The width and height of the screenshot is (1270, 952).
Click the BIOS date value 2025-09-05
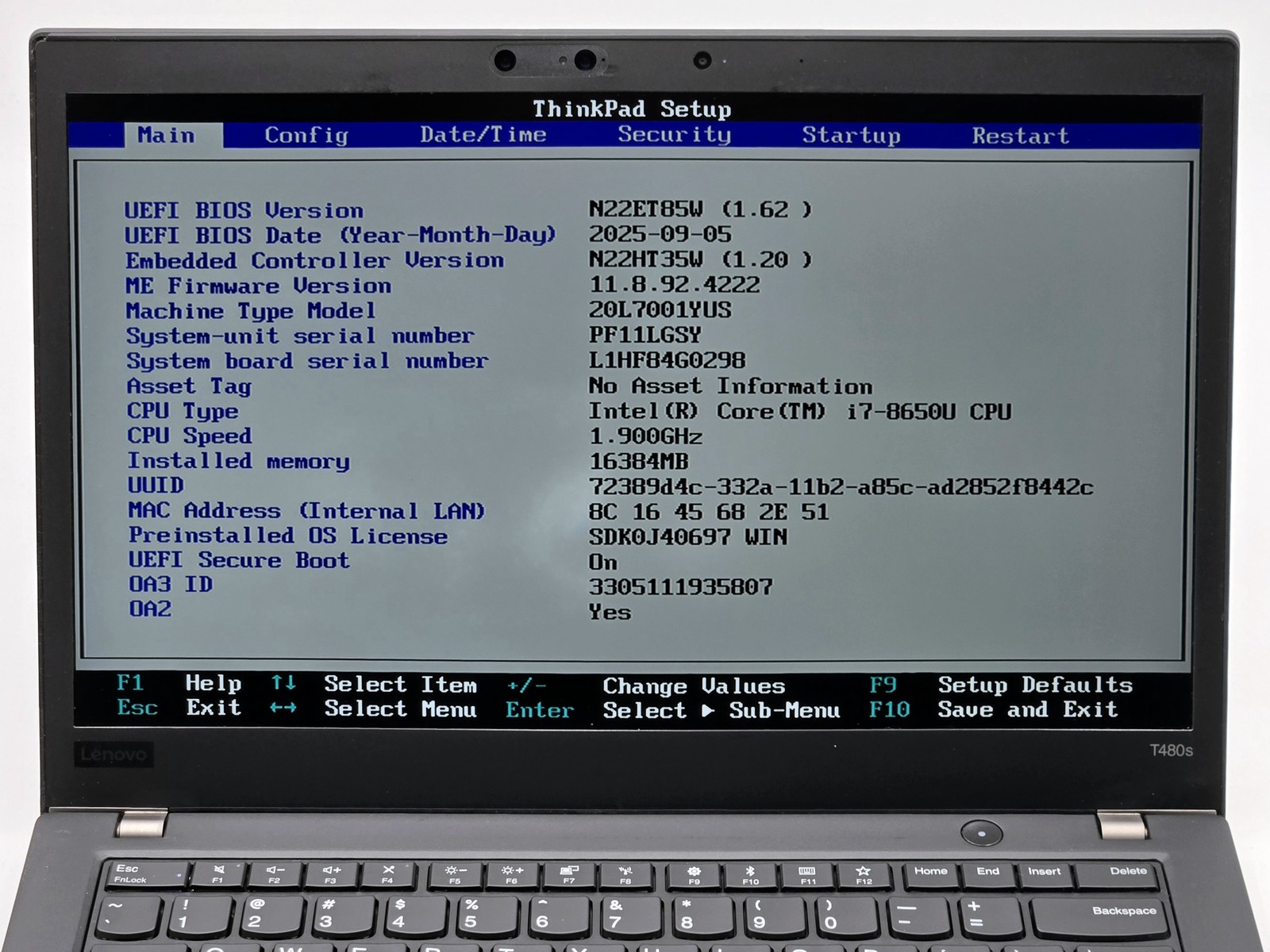pos(660,234)
